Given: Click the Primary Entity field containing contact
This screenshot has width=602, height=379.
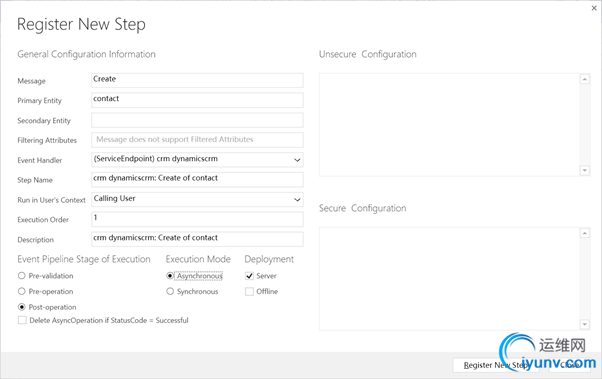Looking at the screenshot, I should tap(197, 100).
